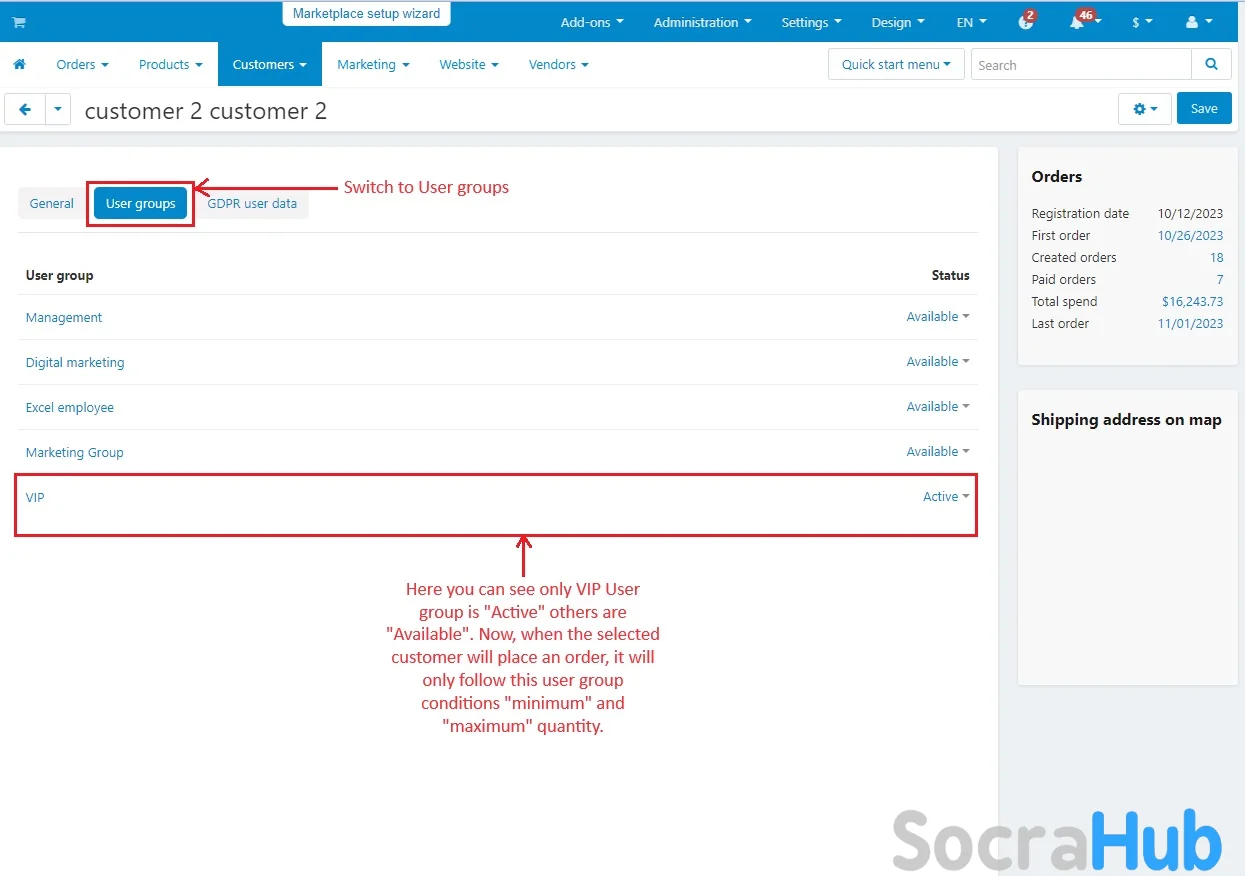Open Marketplace setup wizard
Image resolution: width=1245 pixels, height=876 pixels.
[x=366, y=14]
